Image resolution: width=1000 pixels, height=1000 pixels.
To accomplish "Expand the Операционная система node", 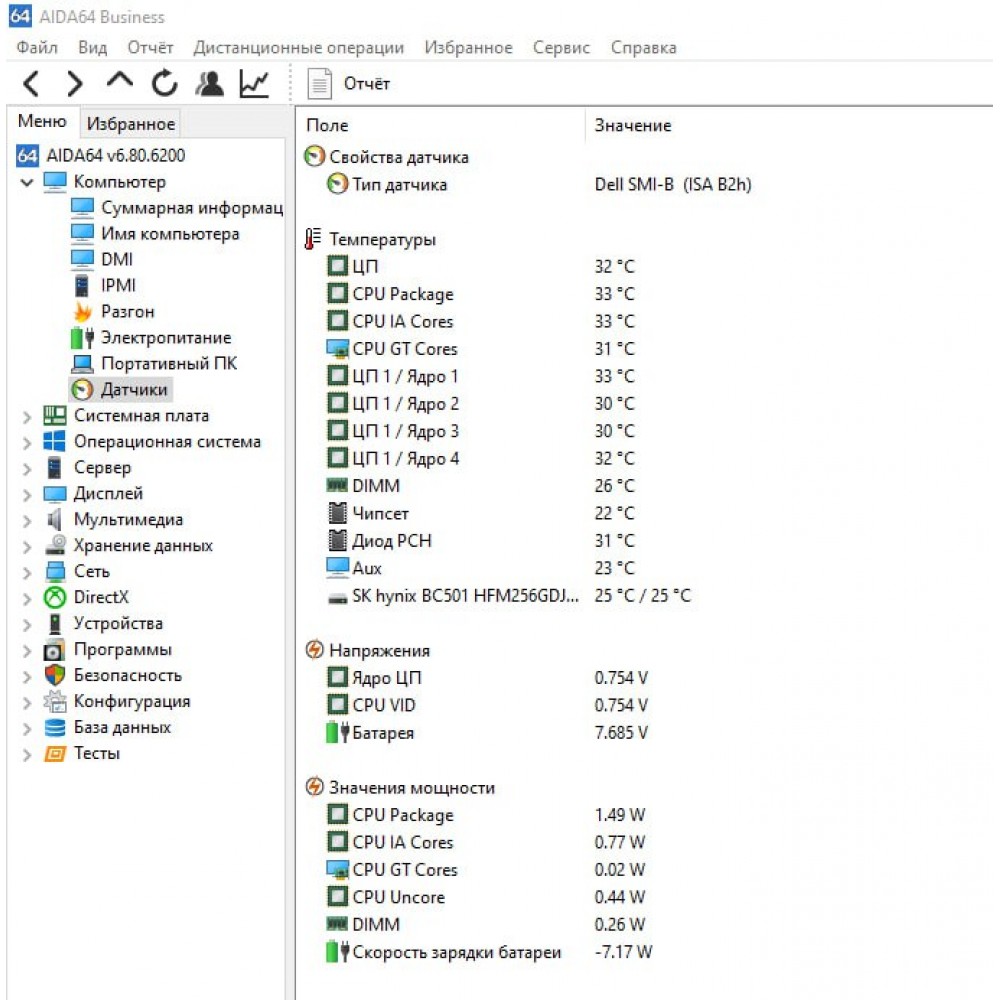I will point(27,443).
